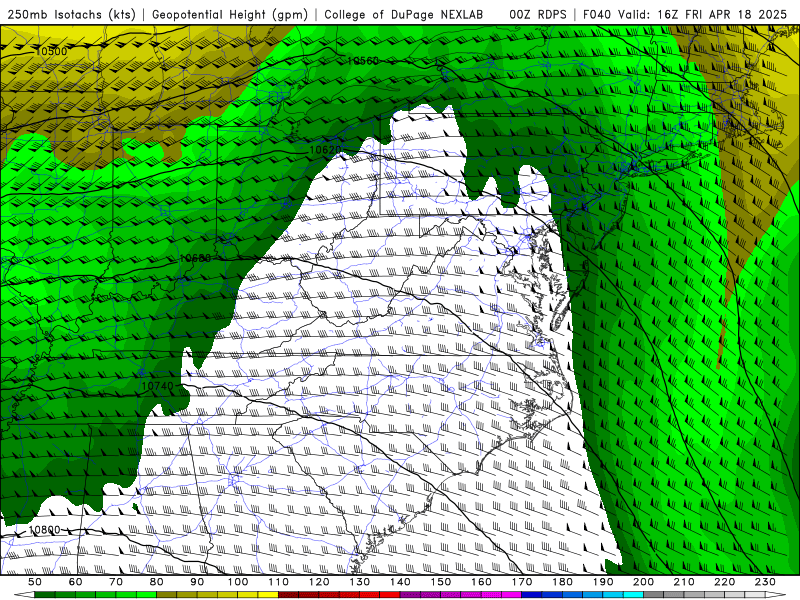
Task: Select the 220 color scale label
Action: click(724, 582)
